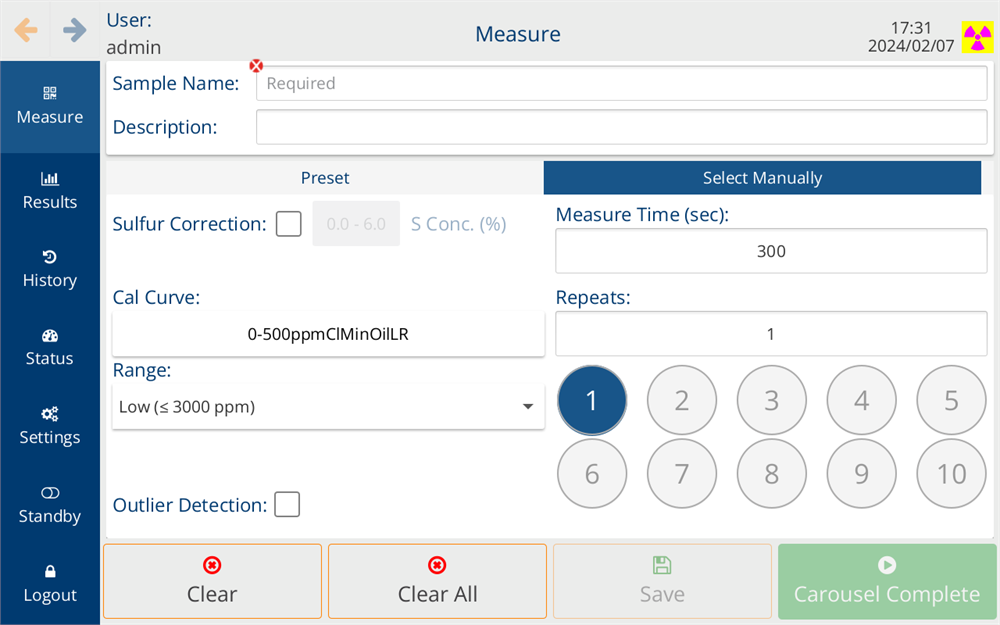Log out using the Logout lock

tap(50, 584)
